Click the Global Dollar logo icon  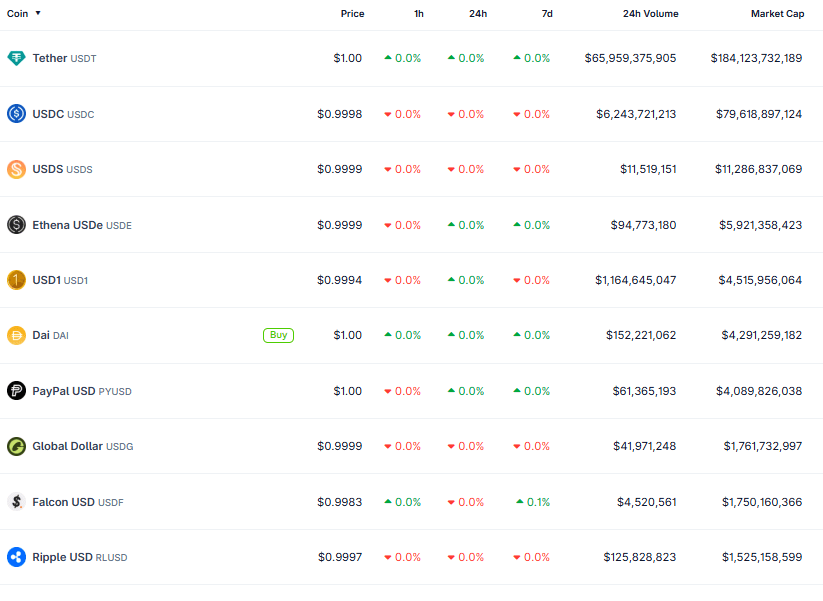[x=16, y=446]
